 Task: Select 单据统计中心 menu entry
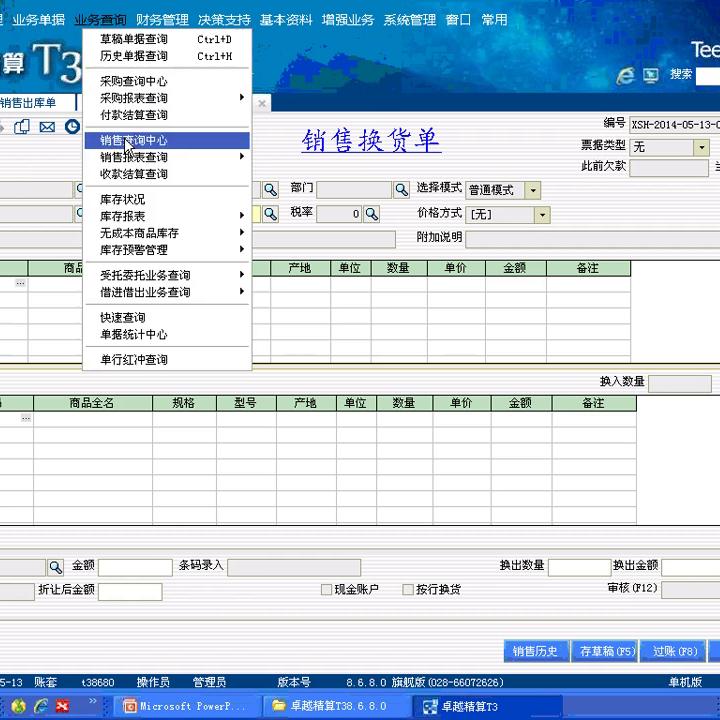click(x=167, y=334)
